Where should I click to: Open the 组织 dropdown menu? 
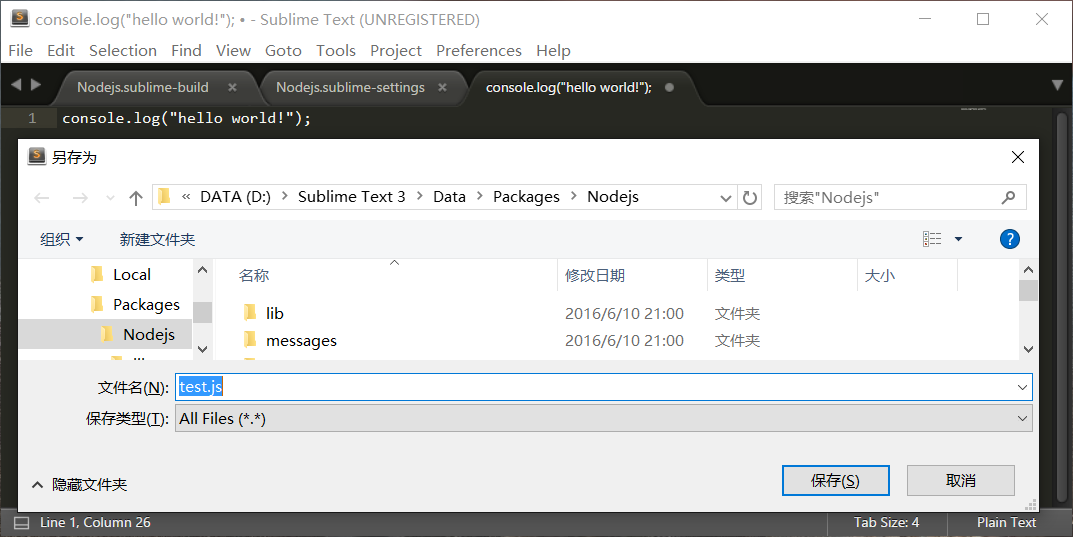pos(62,239)
